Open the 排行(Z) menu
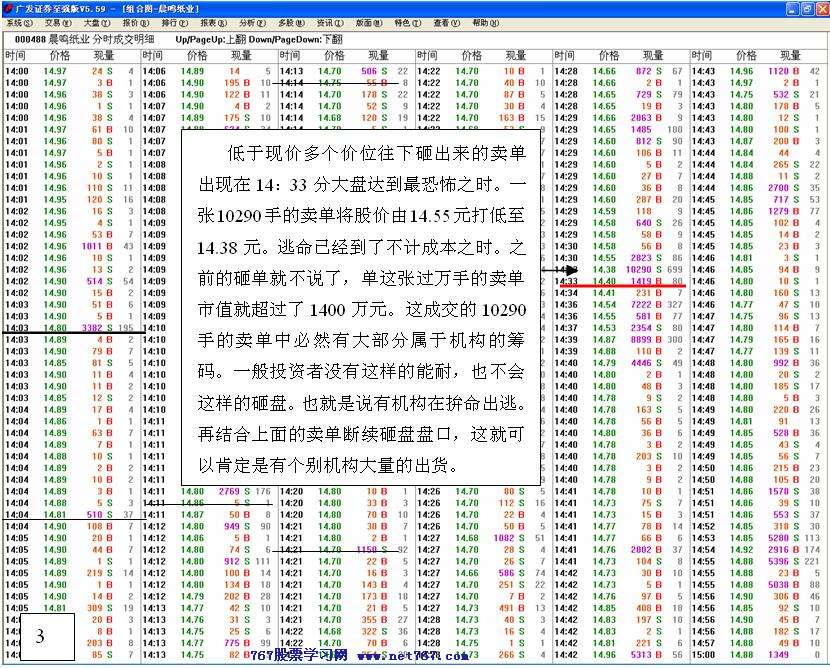Image resolution: width=830 pixels, height=668 pixels. tap(174, 23)
